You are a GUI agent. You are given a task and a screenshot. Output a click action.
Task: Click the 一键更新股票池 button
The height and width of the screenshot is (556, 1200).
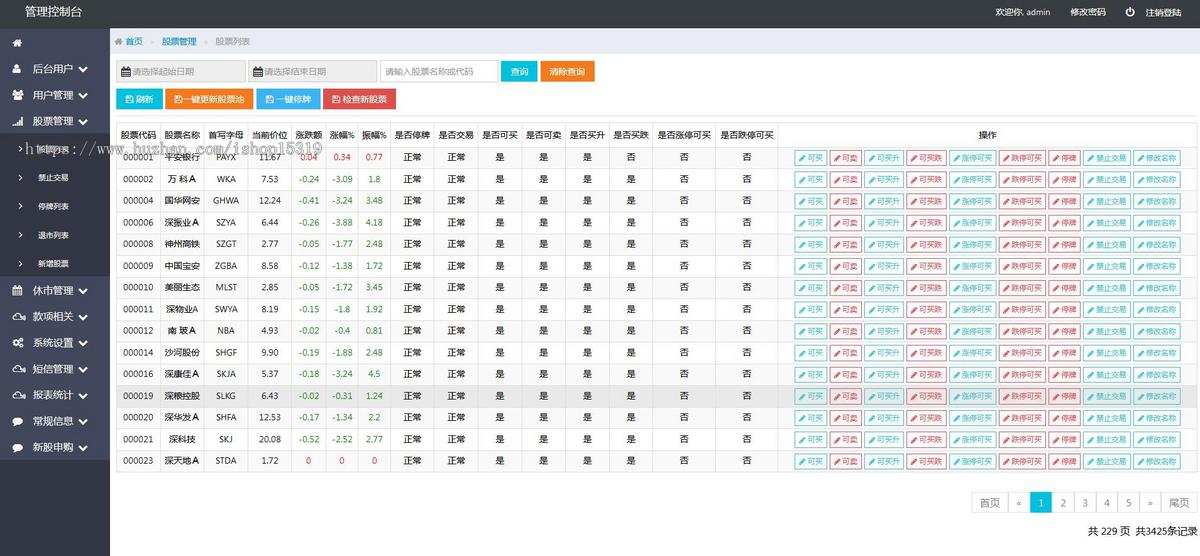(209, 99)
